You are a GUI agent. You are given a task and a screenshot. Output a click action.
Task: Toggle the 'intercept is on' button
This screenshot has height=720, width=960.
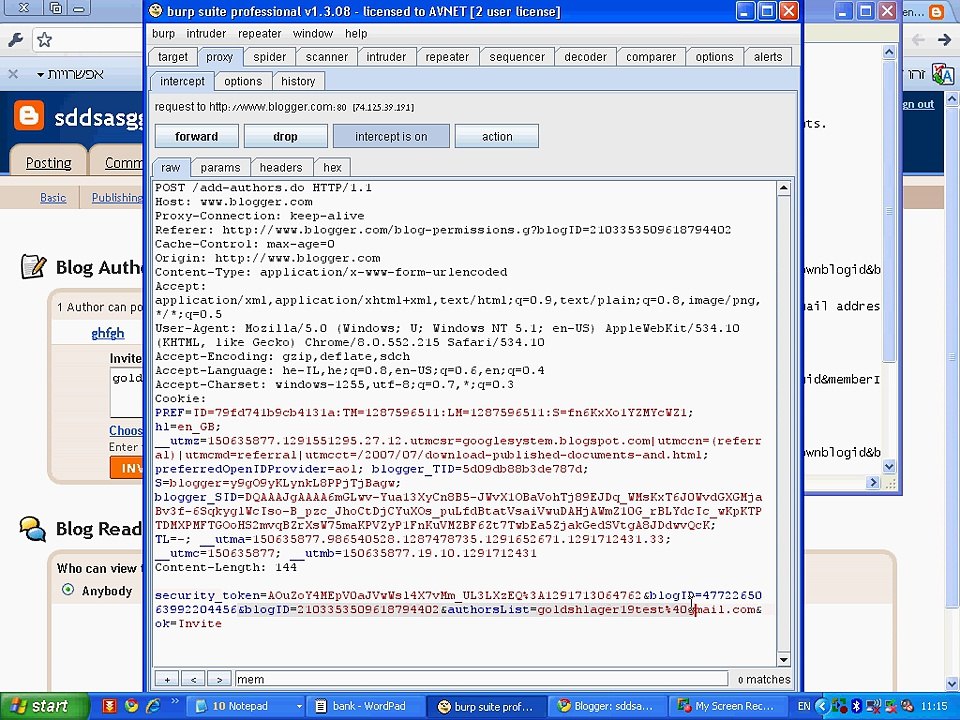pos(391,137)
